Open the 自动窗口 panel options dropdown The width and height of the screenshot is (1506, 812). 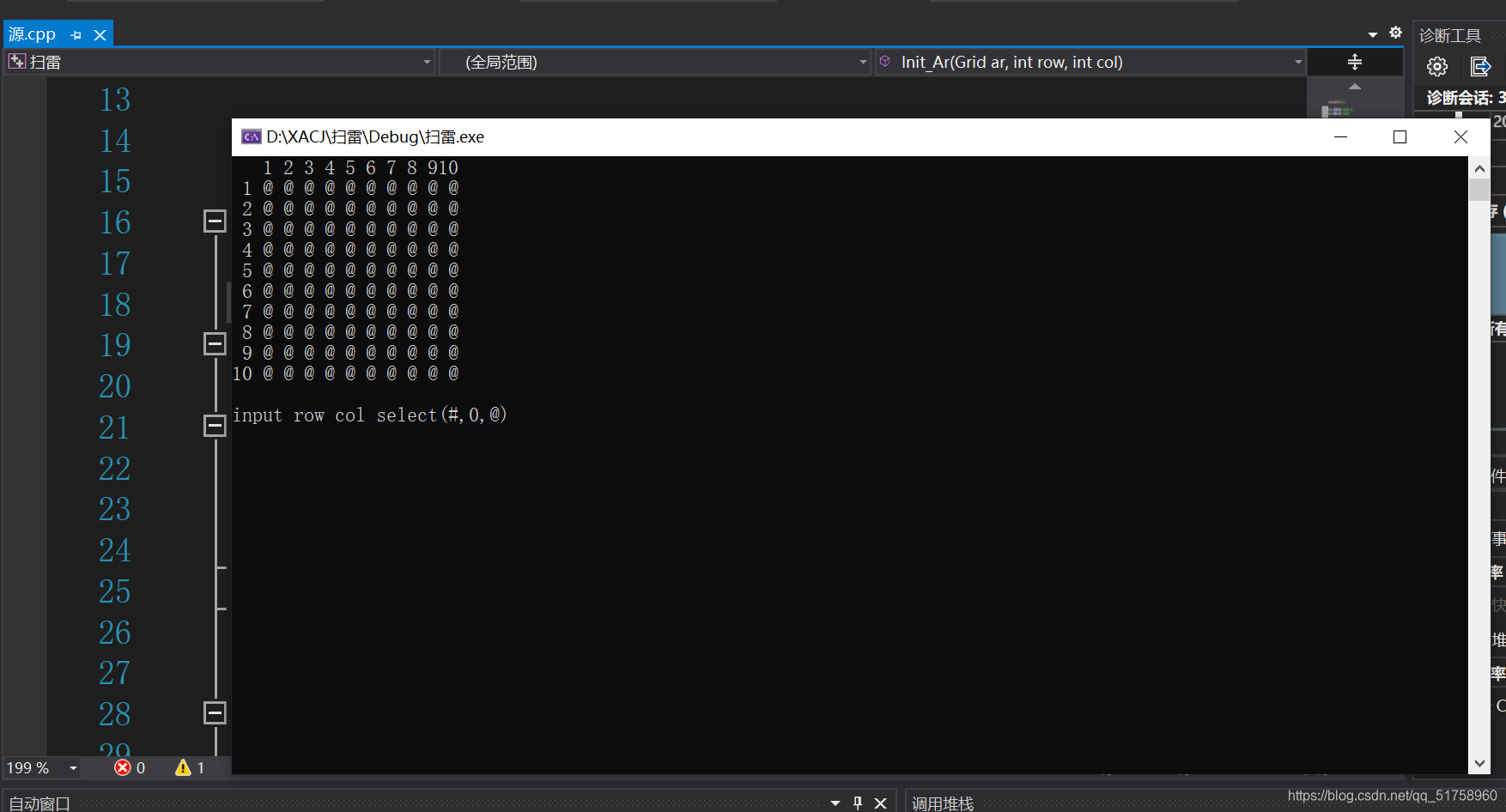[x=835, y=803]
